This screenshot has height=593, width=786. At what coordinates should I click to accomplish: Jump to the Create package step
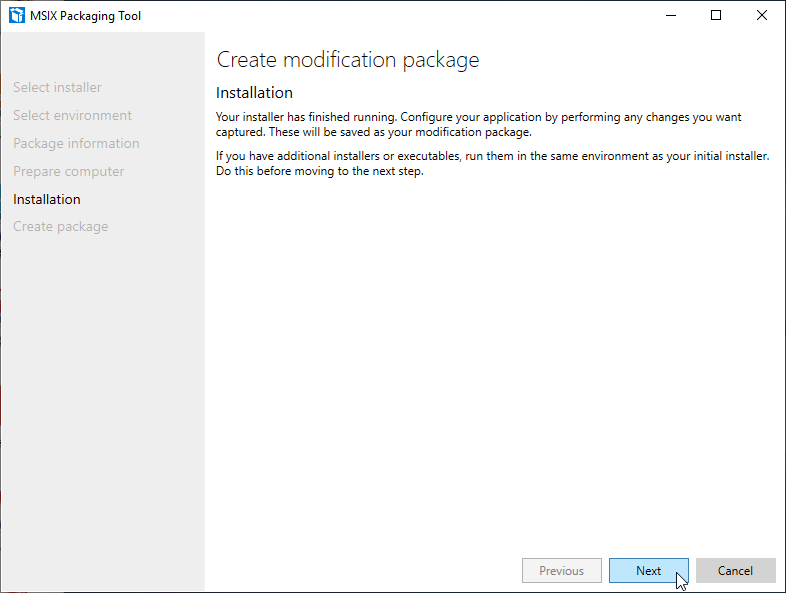pyautogui.click(x=61, y=227)
